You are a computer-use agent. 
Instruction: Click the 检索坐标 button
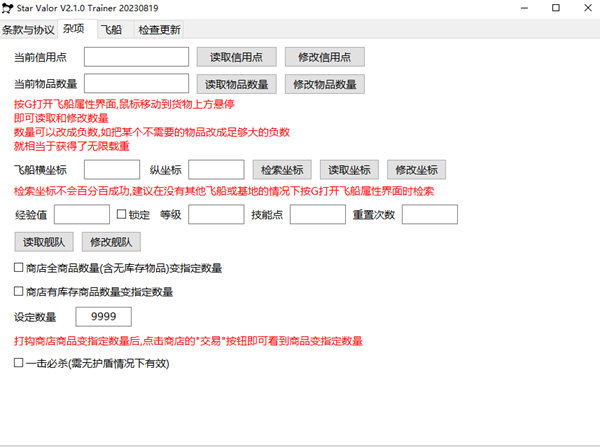coord(283,170)
